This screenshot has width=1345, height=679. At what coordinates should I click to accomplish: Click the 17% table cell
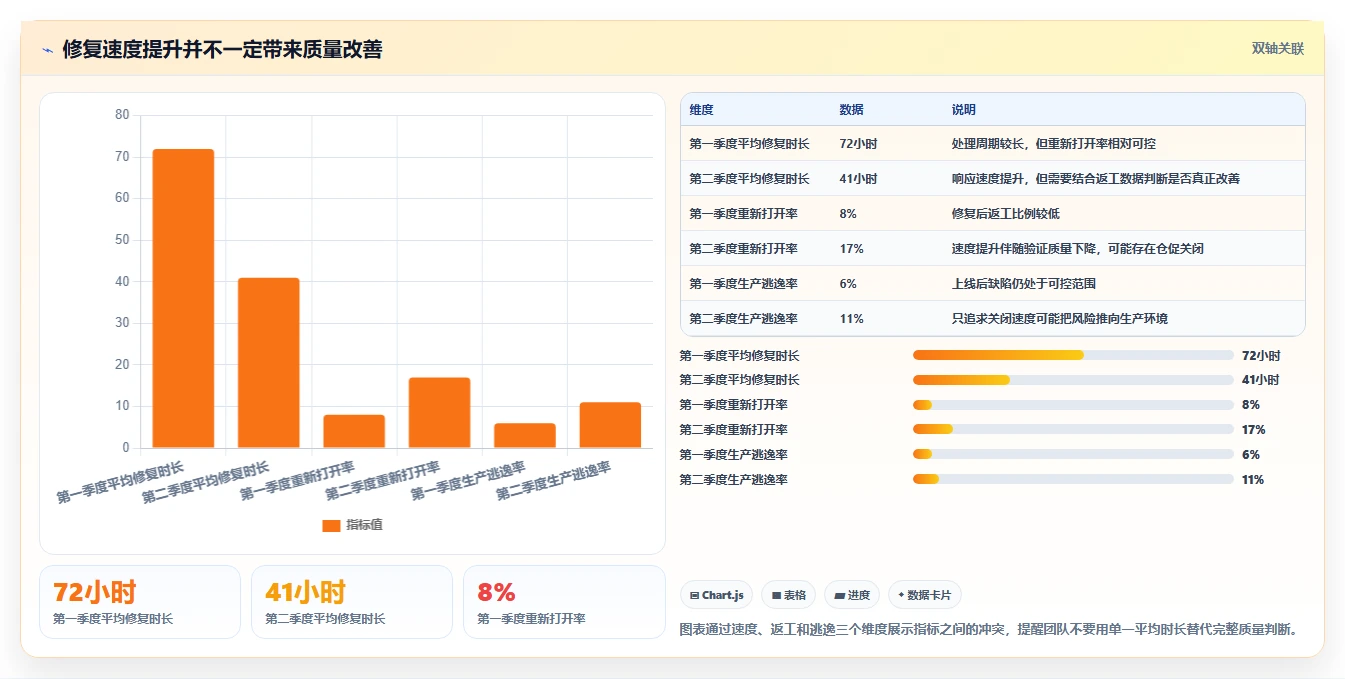pos(851,249)
